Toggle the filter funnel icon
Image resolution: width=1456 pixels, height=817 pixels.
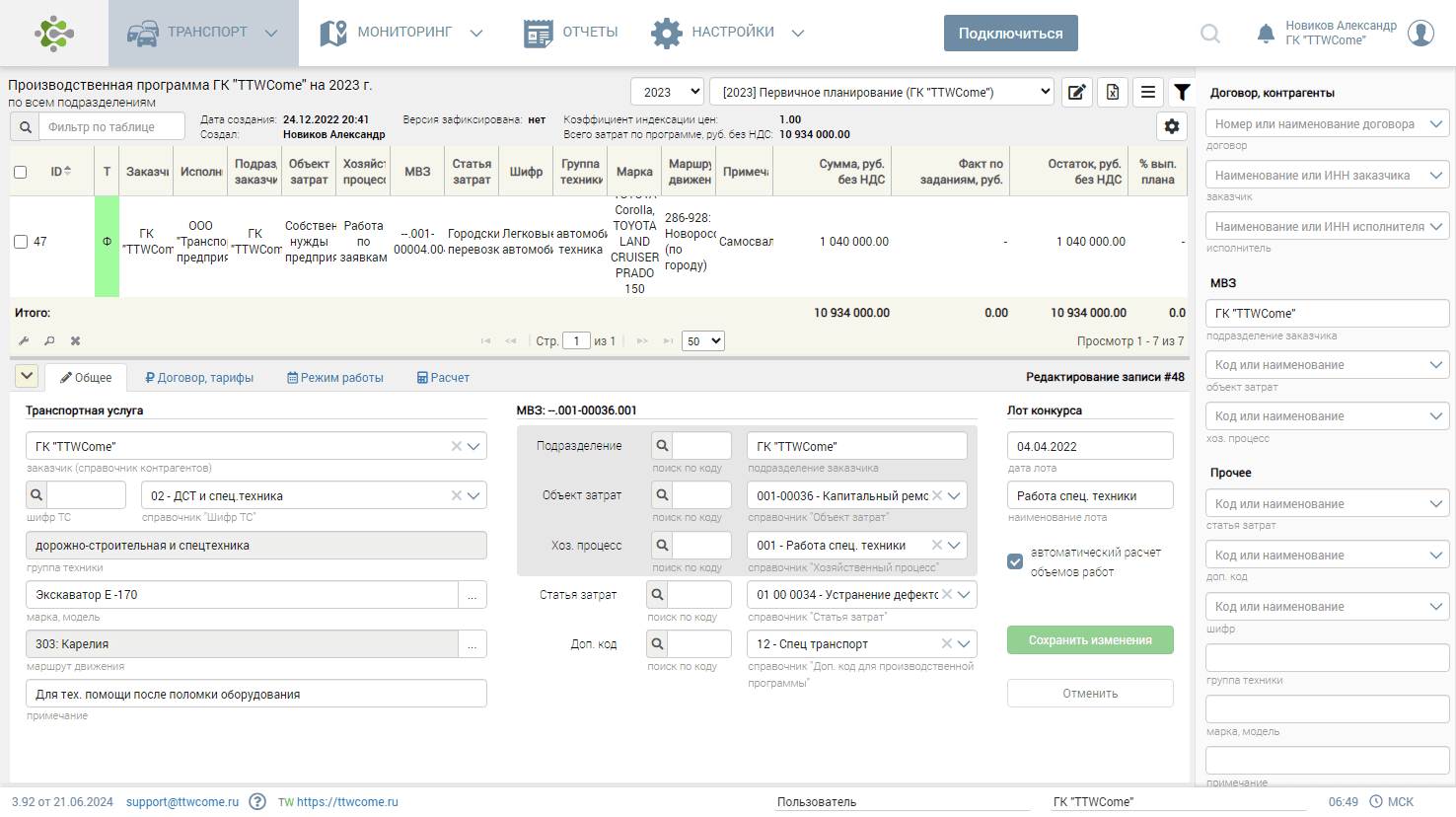pyautogui.click(x=1182, y=92)
